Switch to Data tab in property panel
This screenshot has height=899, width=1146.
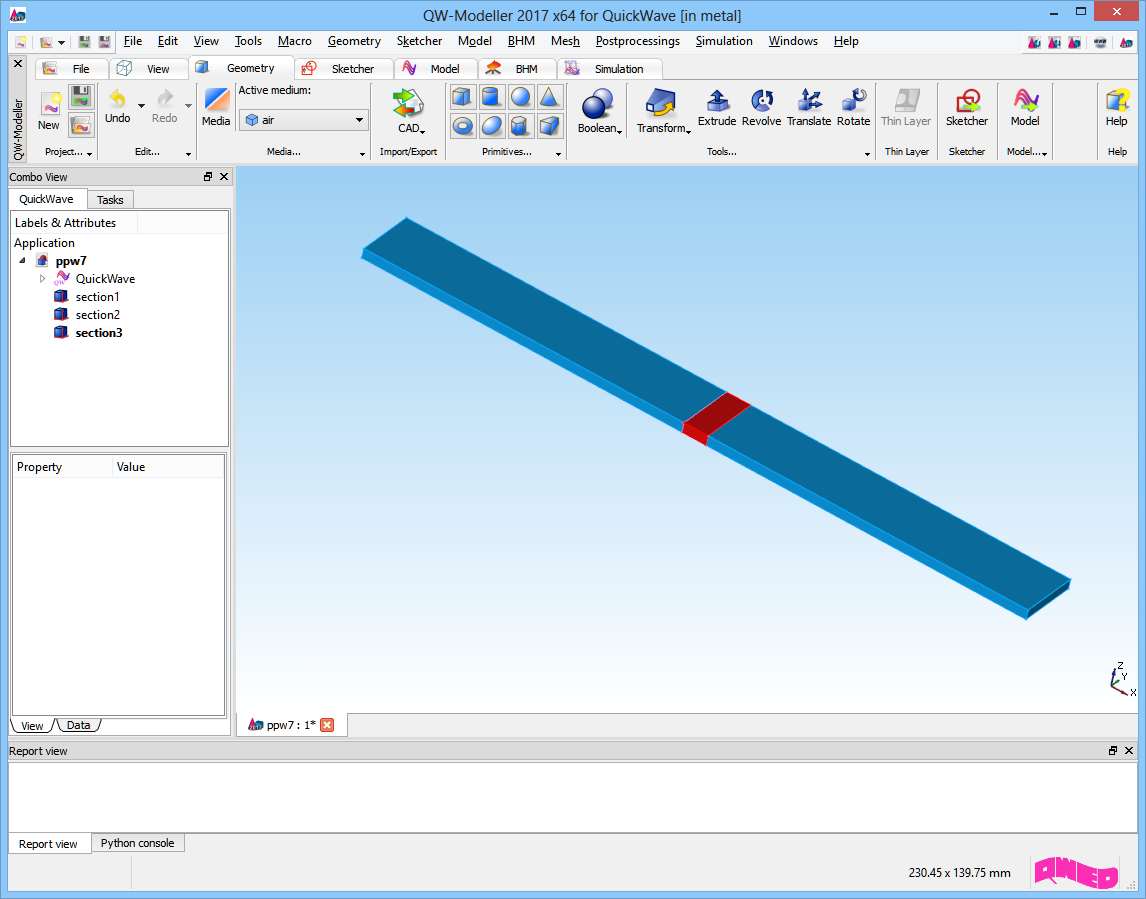[x=78, y=725]
